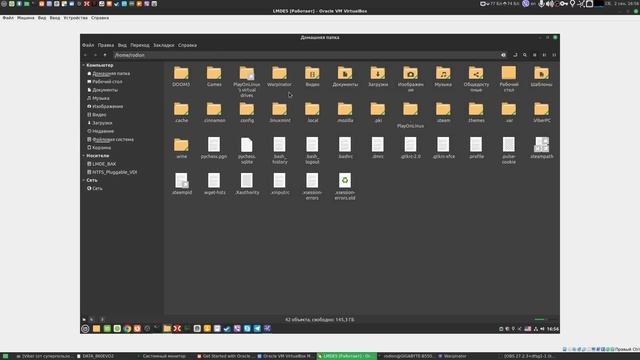Select the .cache folder
The image size is (640, 360).
point(181,112)
